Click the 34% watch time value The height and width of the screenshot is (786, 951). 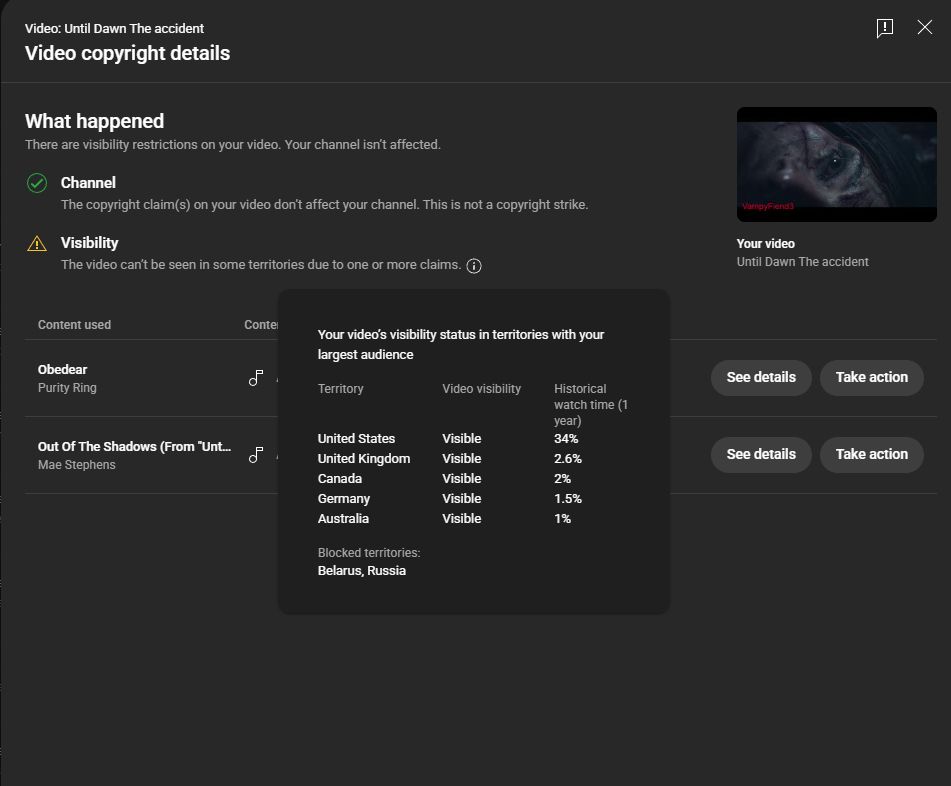pos(566,438)
